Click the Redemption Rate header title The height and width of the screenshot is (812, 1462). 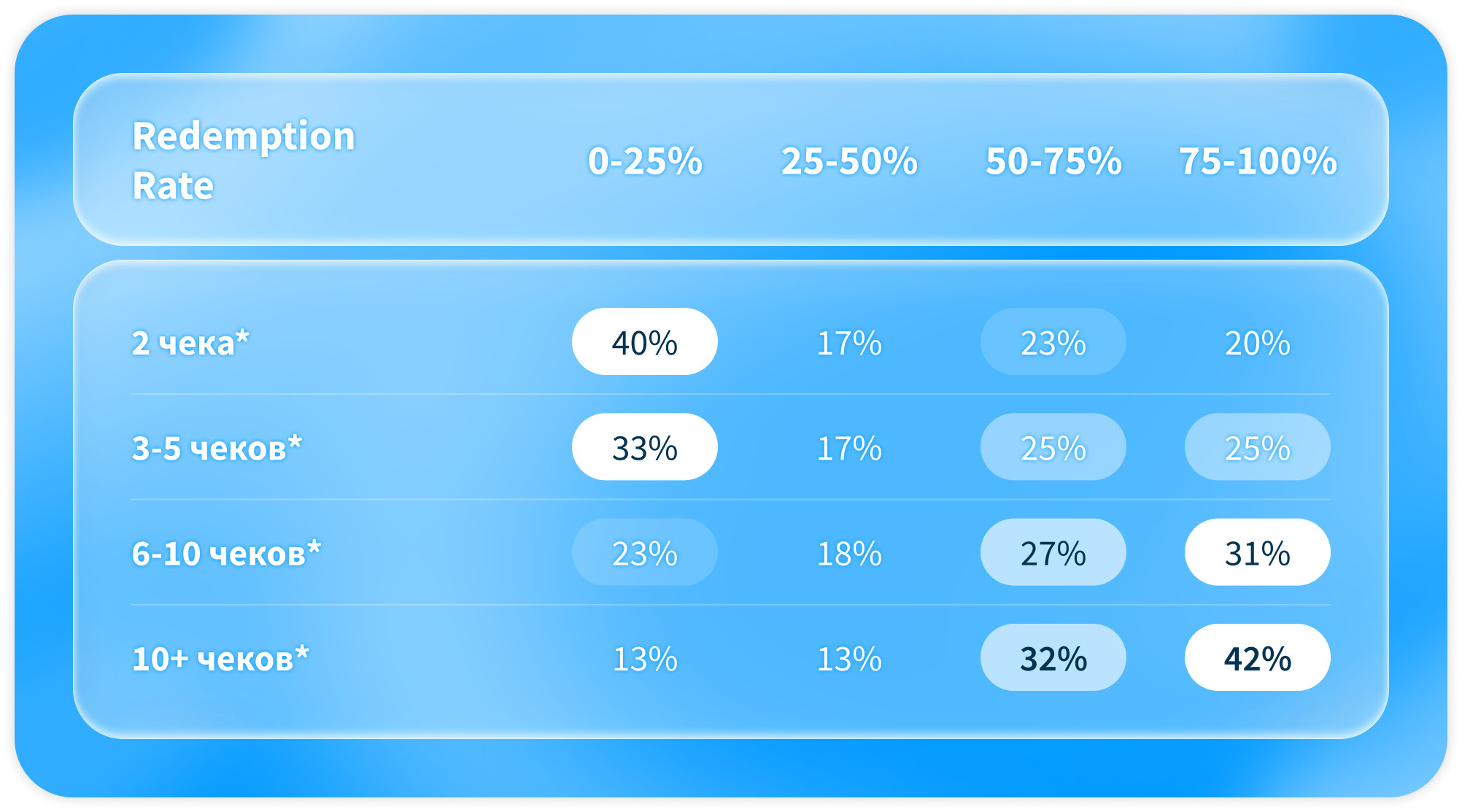pos(244,161)
